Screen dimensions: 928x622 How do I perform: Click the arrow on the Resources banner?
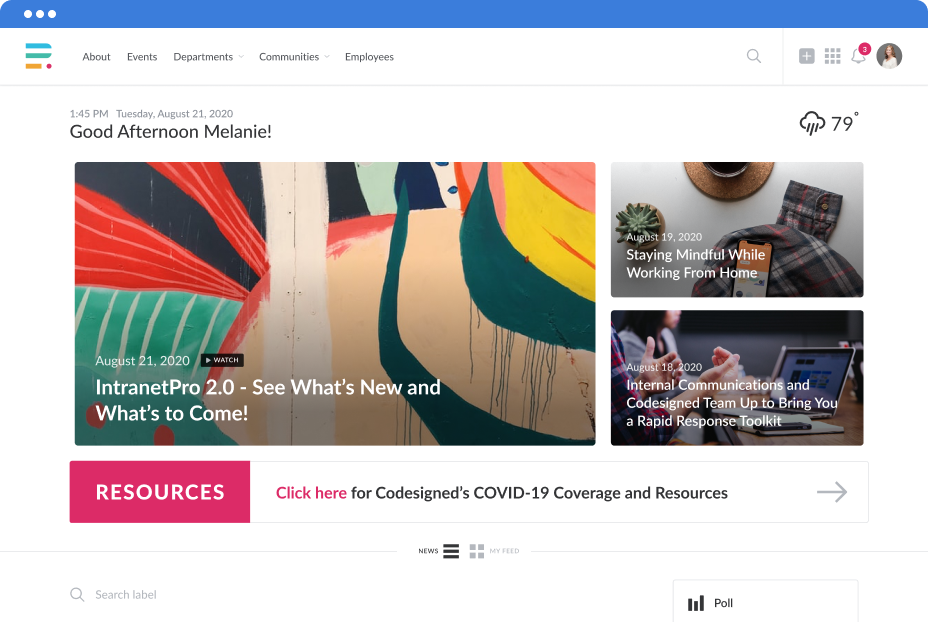(832, 492)
